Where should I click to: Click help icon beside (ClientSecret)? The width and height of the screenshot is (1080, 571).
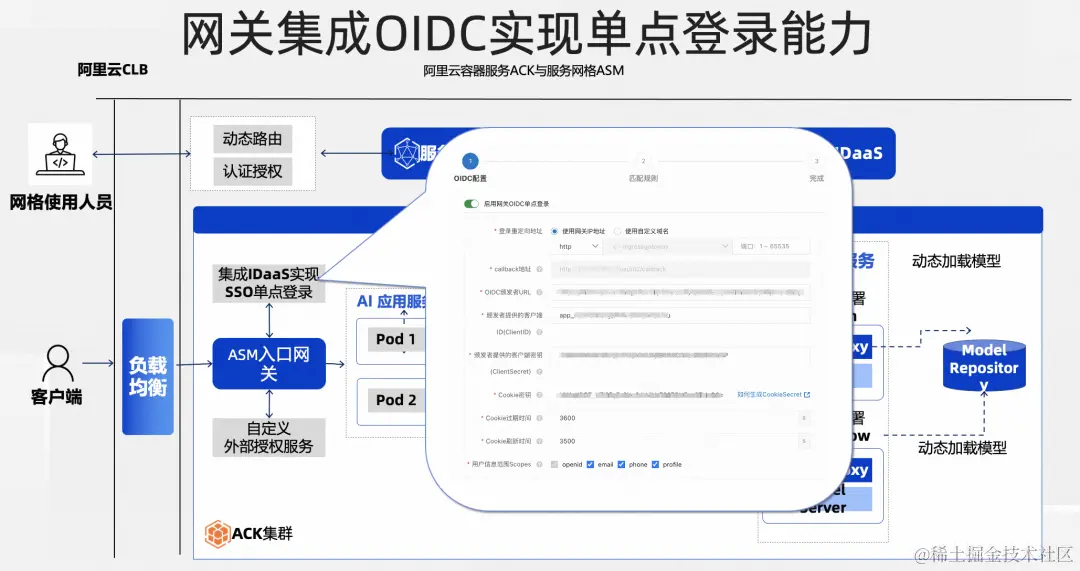click(539, 371)
